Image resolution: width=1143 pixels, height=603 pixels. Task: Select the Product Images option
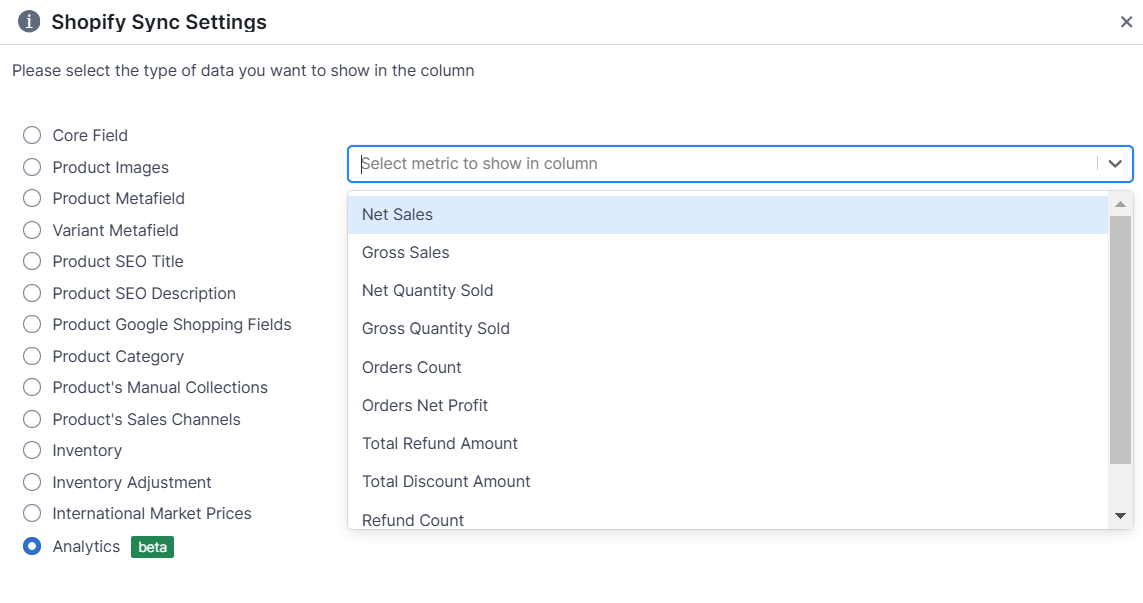31,167
